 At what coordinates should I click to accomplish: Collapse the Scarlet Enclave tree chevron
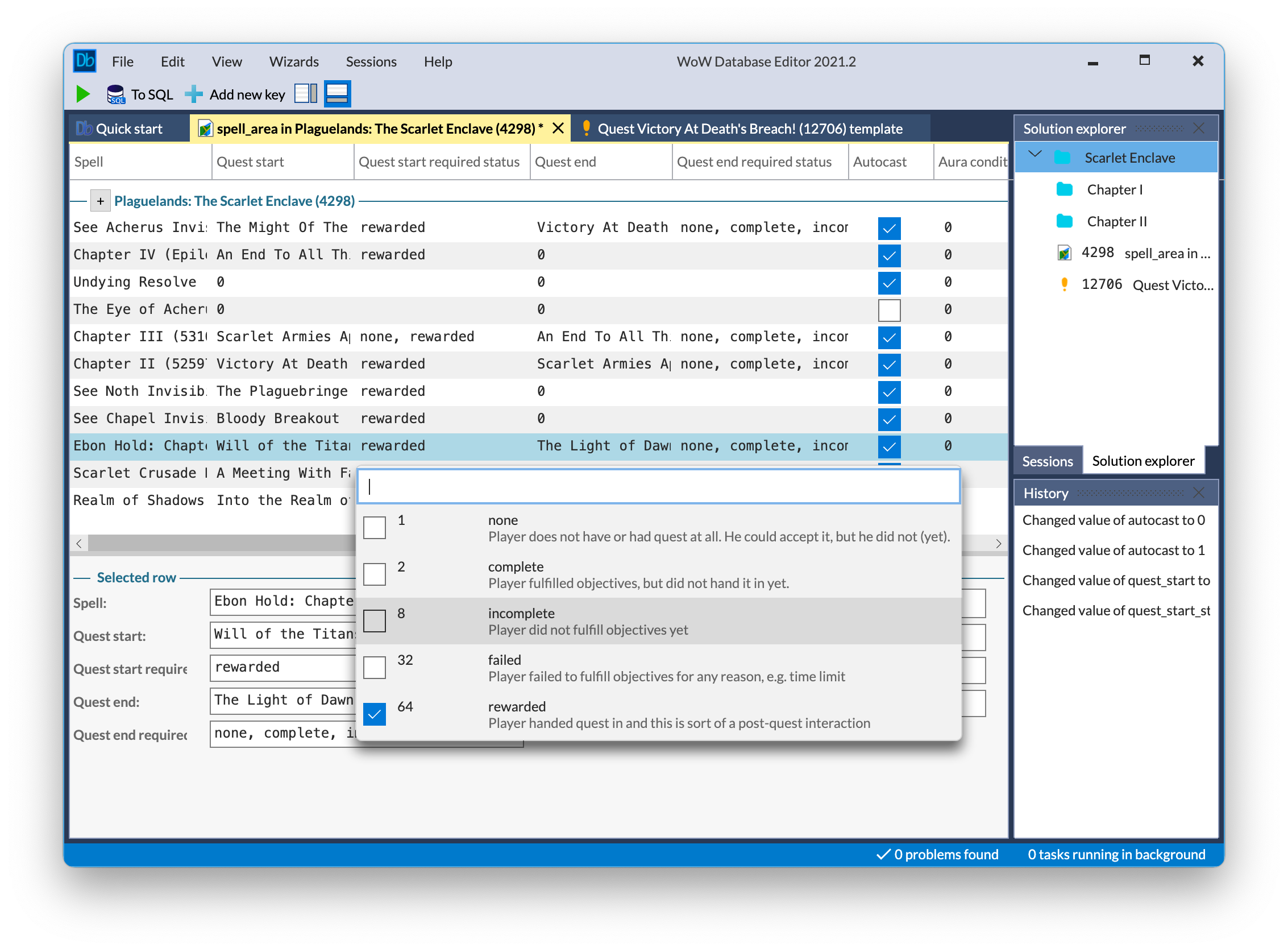(1035, 155)
